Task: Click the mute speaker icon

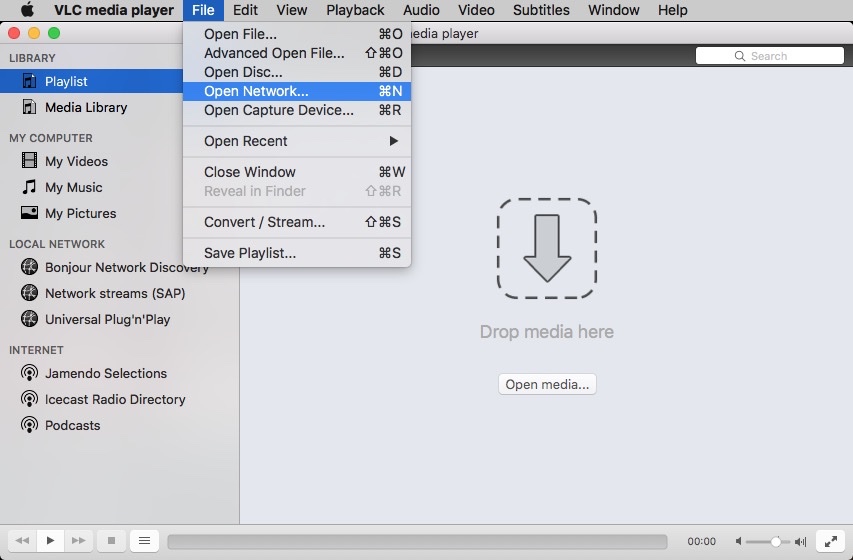Action: [x=738, y=541]
